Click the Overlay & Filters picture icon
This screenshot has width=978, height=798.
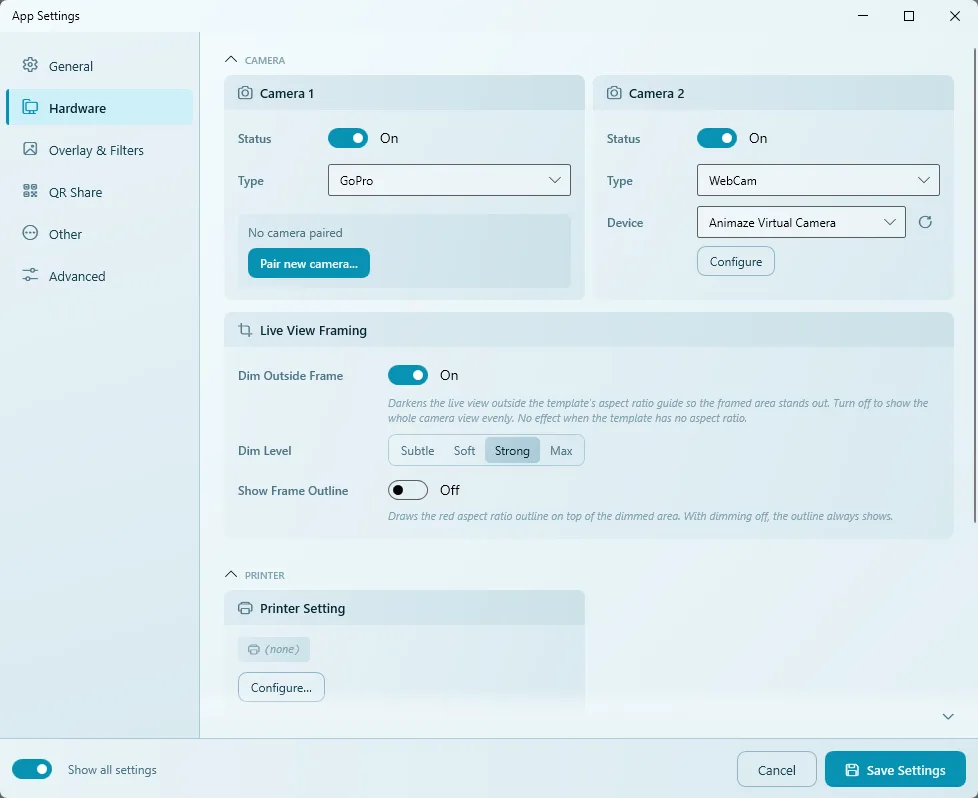pyautogui.click(x=30, y=149)
